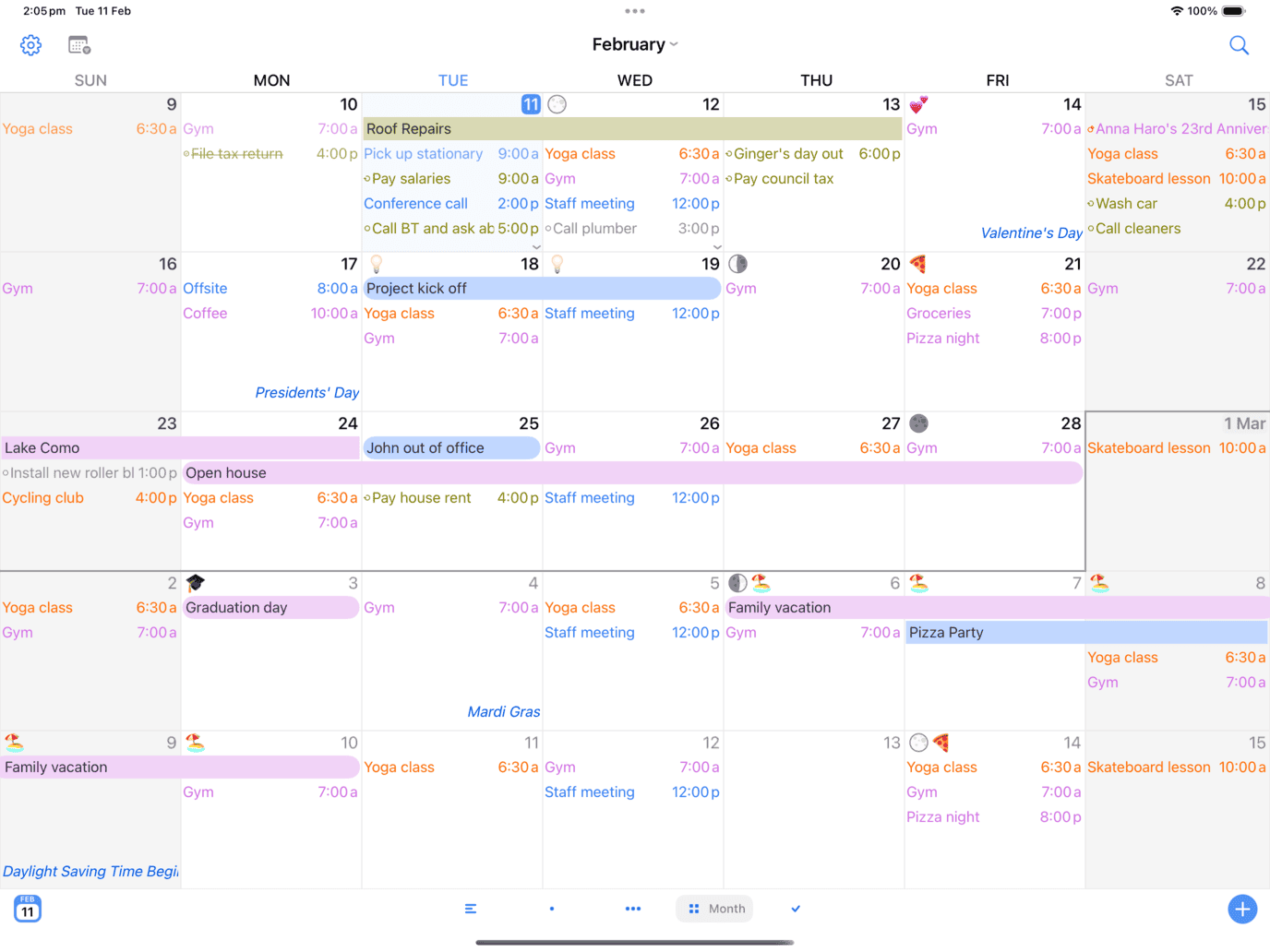This screenshot has width=1270, height=952.
Task: Uncheck File tax return reminder circle
Action: click(x=186, y=154)
